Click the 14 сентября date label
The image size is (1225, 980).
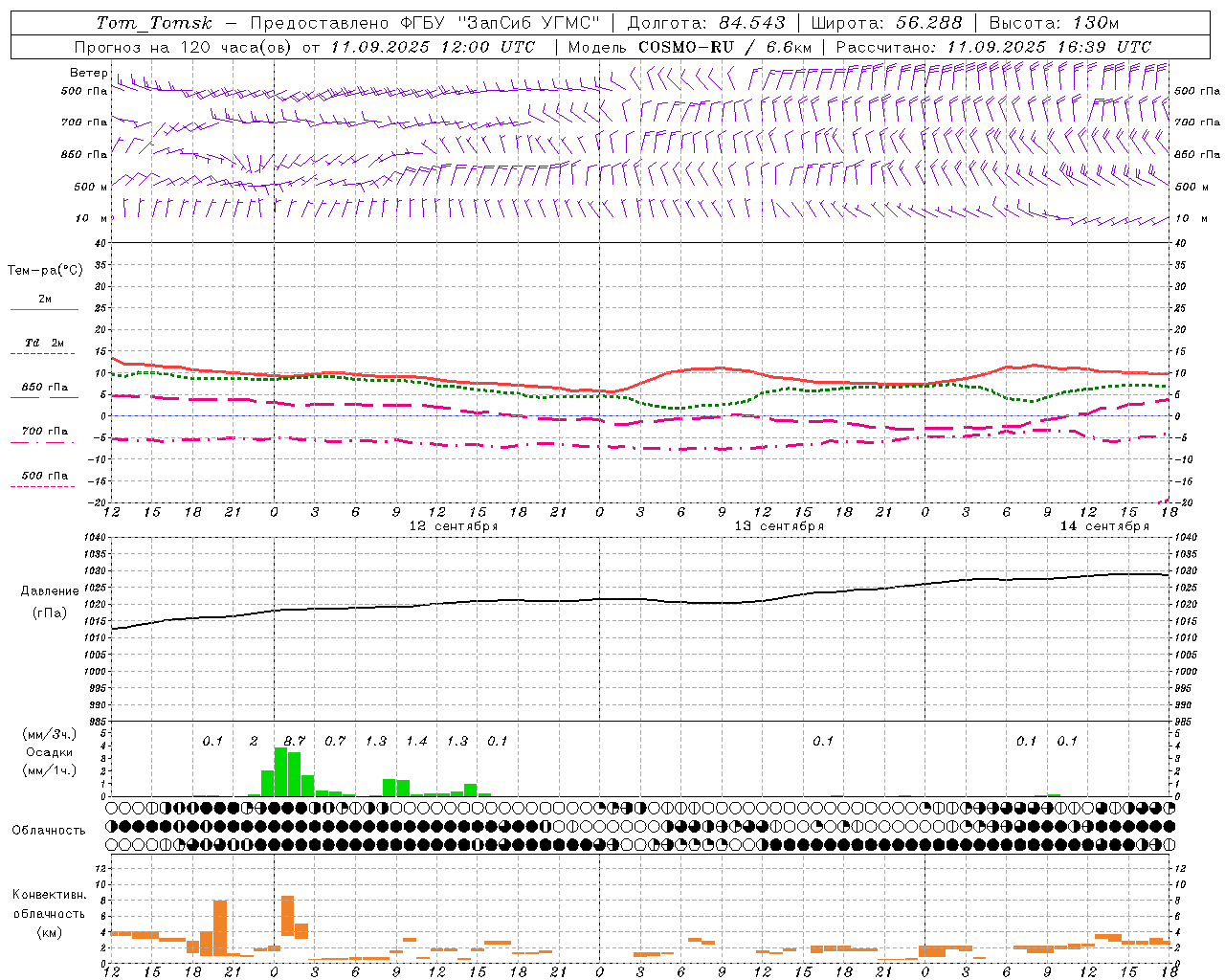[1104, 526]
